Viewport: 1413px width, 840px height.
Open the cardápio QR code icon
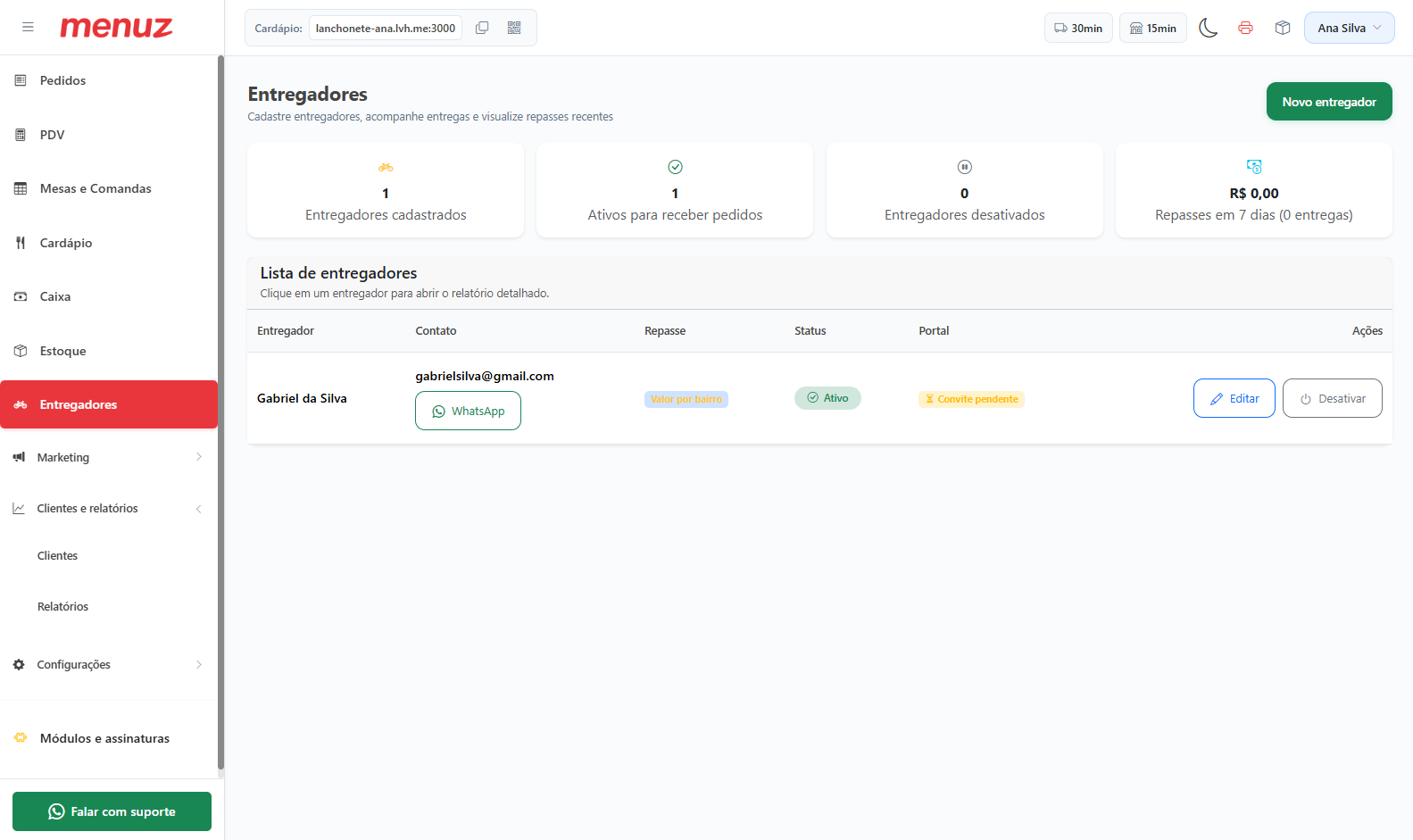click(514, 28)
